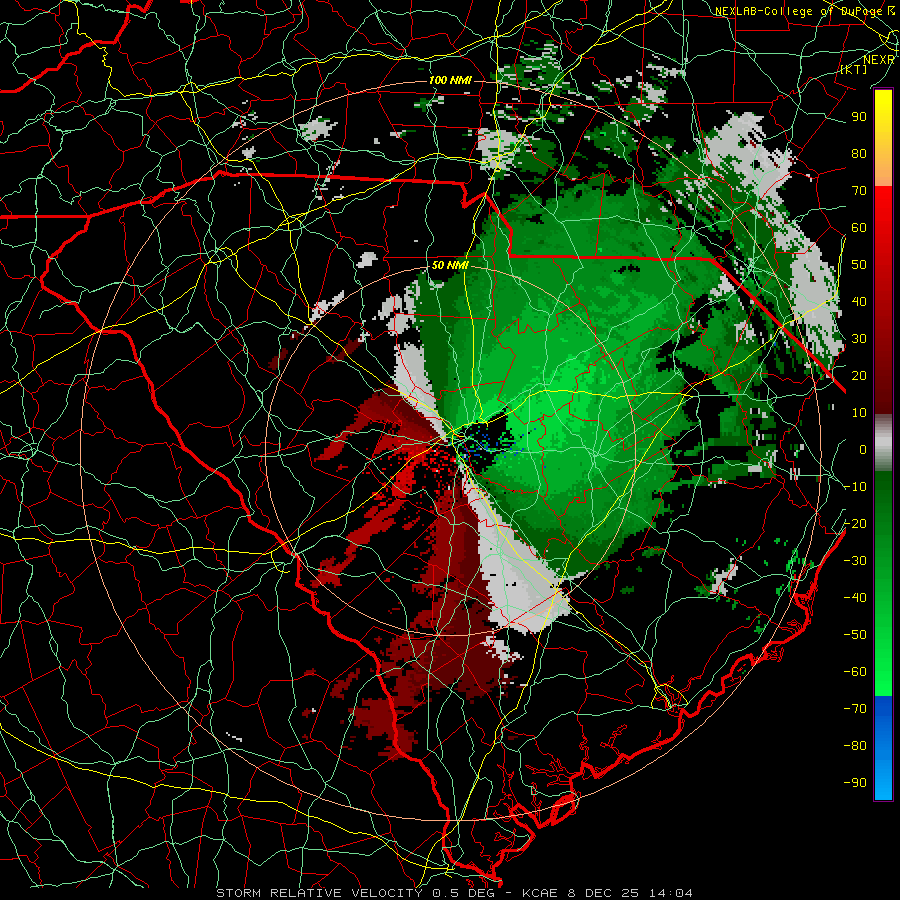Click the "[KT]" units label
Screen dimensions: 900x900
pyautogui.click(x=854, y=69)
